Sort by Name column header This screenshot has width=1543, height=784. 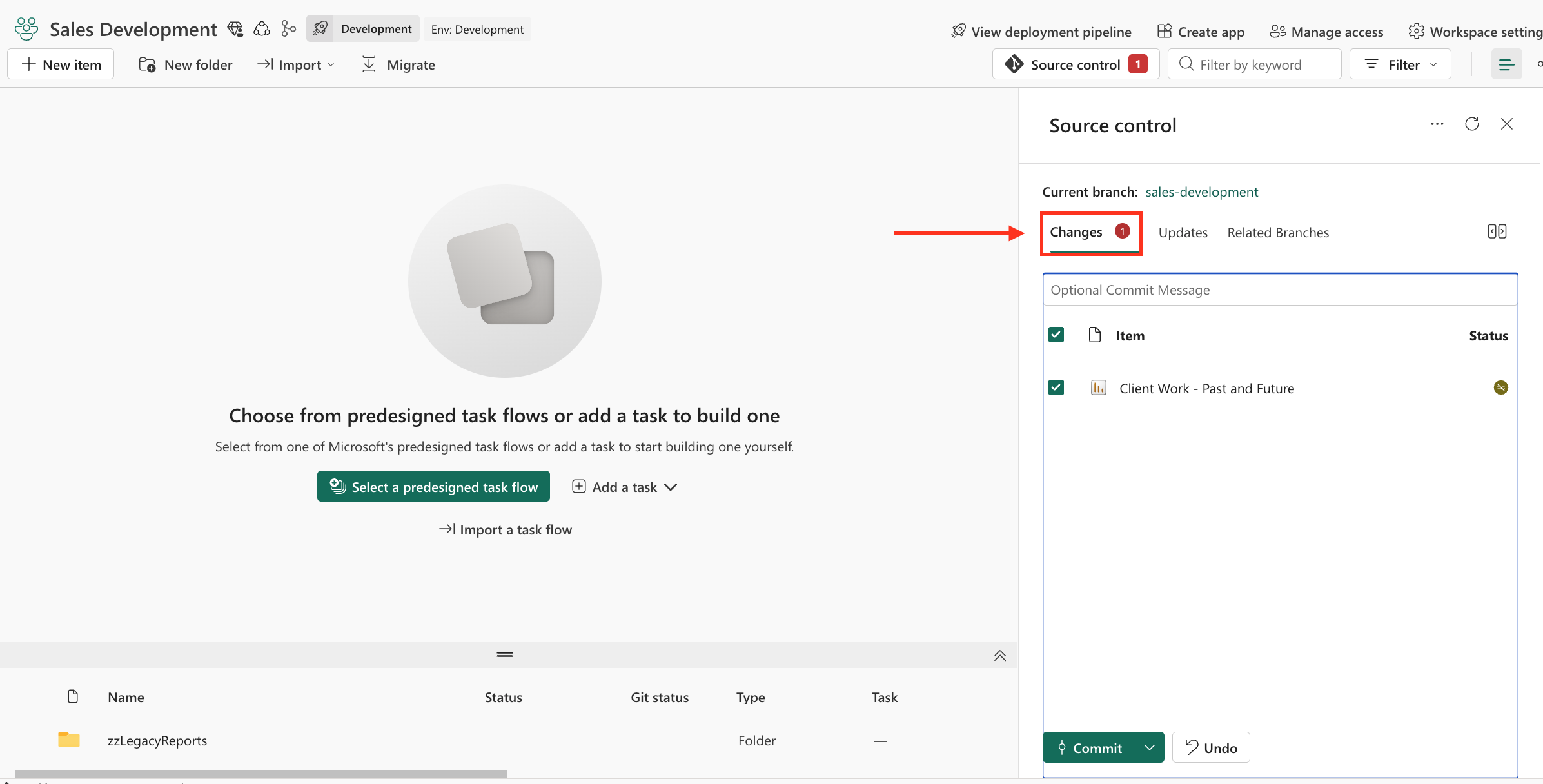click(x=126, y=698)
